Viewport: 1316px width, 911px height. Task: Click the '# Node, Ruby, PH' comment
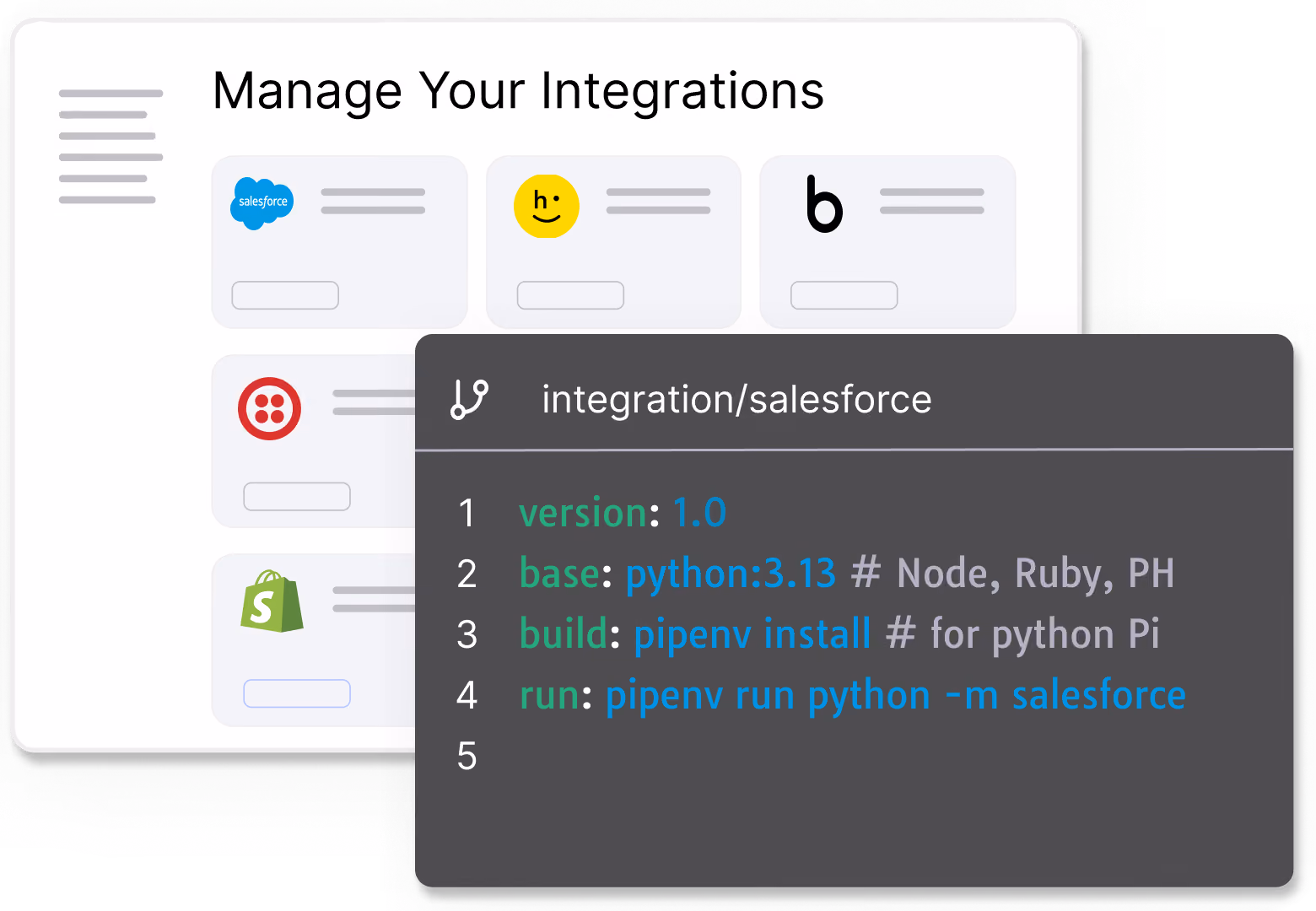click(x=1013, y=574)
